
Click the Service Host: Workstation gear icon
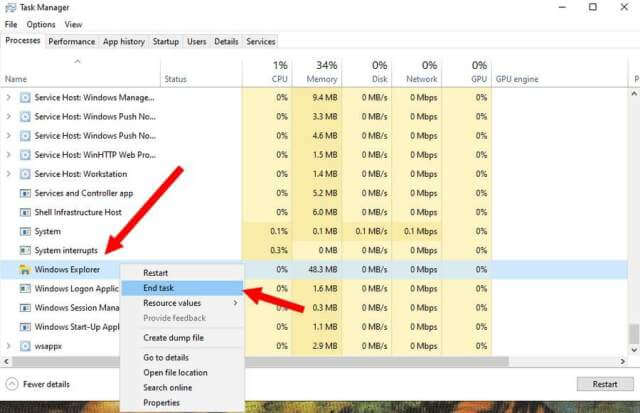tap(25, 174)
